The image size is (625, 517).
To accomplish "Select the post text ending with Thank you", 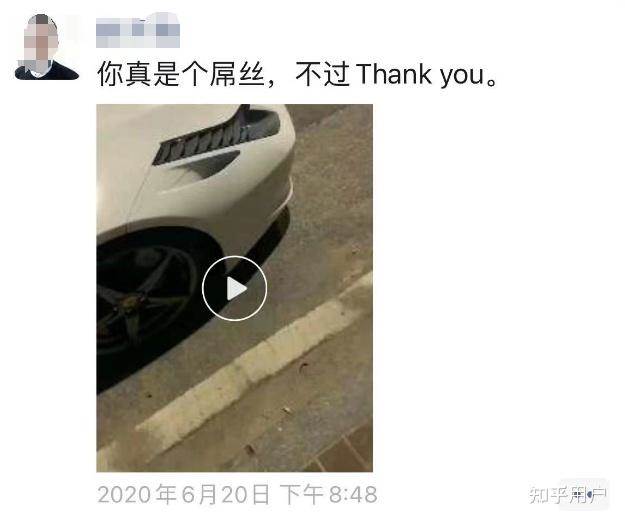I will click(x=297, y=75).
